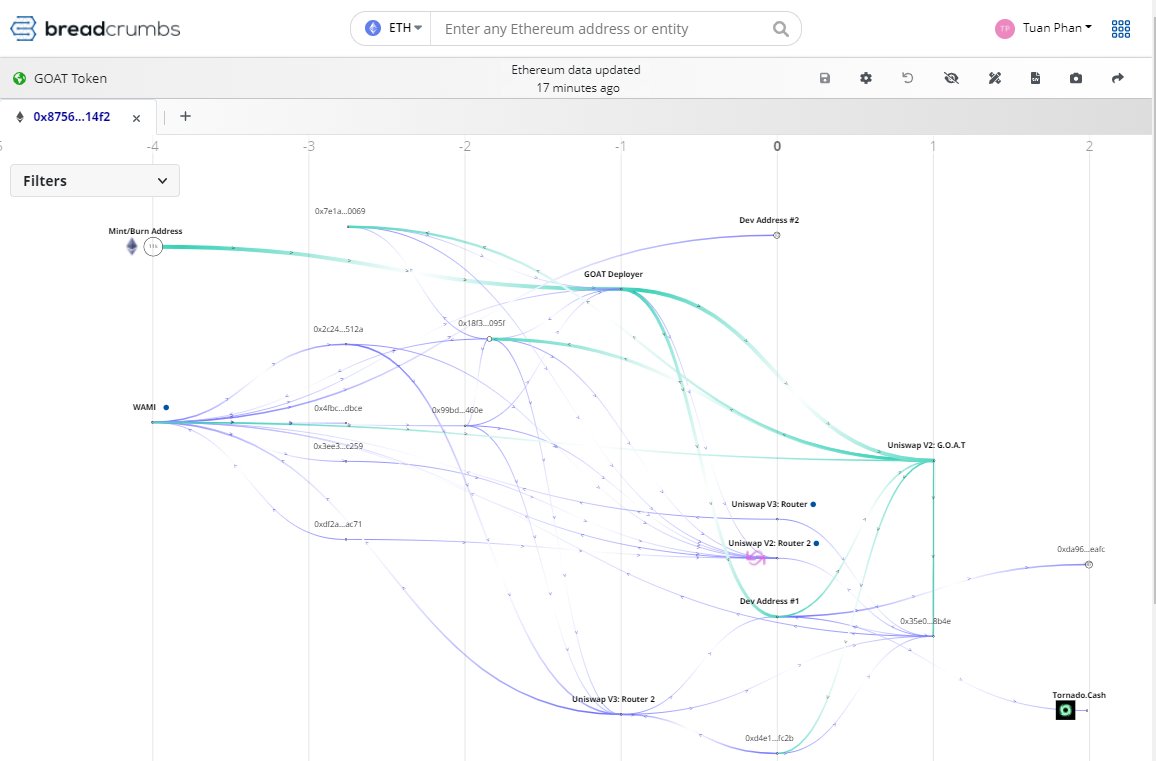Click the blue dot next to WAMI
1156x761 pixels.
tap(167, 407)
